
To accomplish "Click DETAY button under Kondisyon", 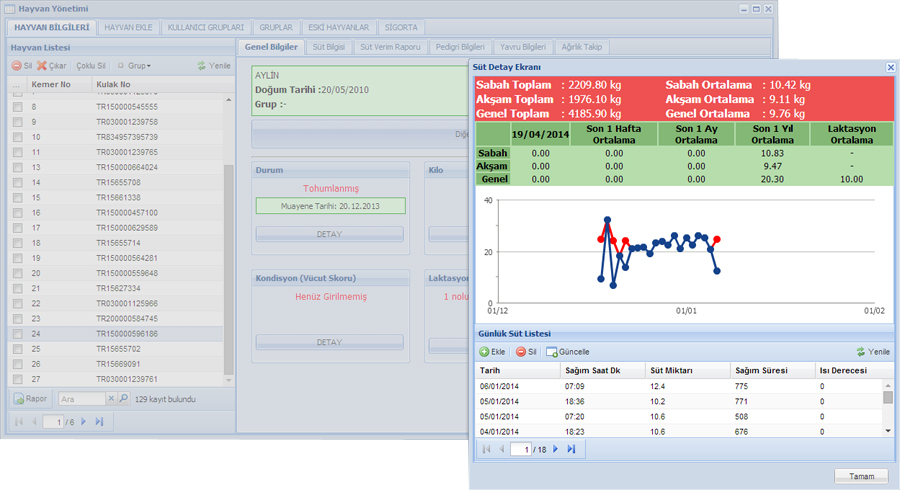I will [x=329, y=343].
